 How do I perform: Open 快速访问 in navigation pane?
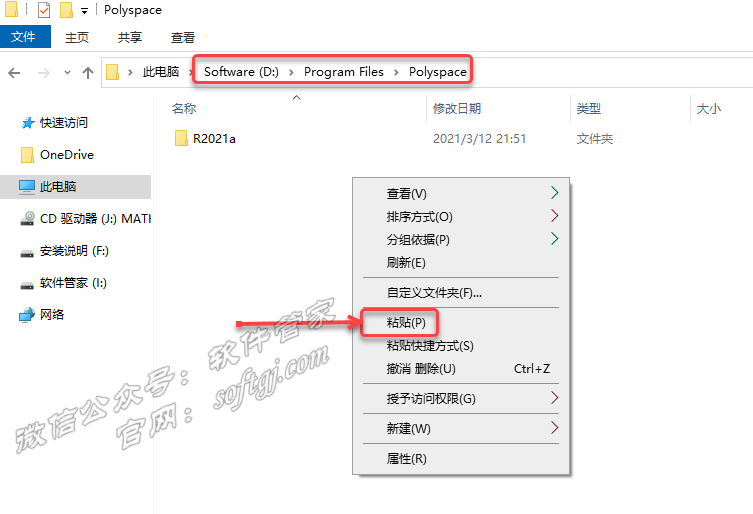(x=64, y=123)
